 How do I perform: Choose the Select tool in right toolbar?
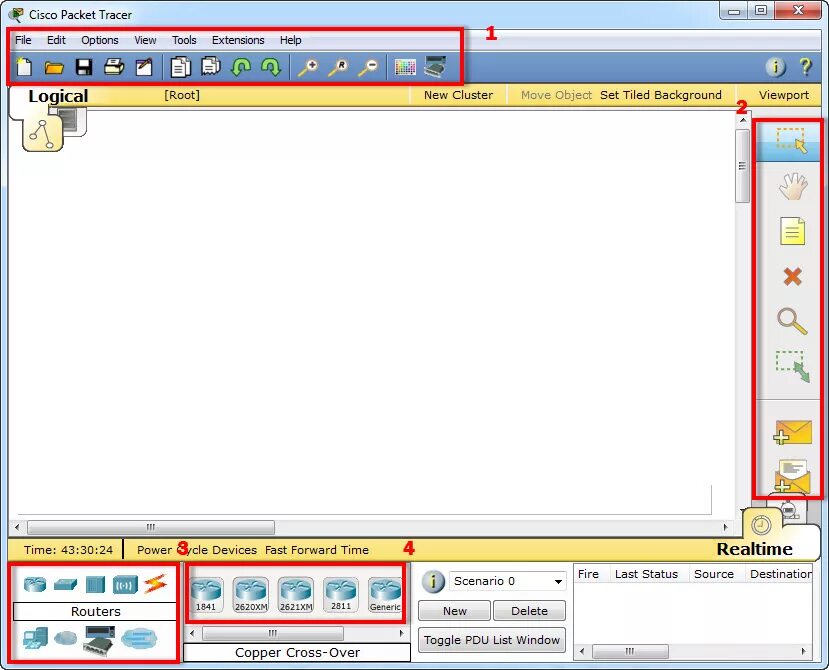[791, 141]
